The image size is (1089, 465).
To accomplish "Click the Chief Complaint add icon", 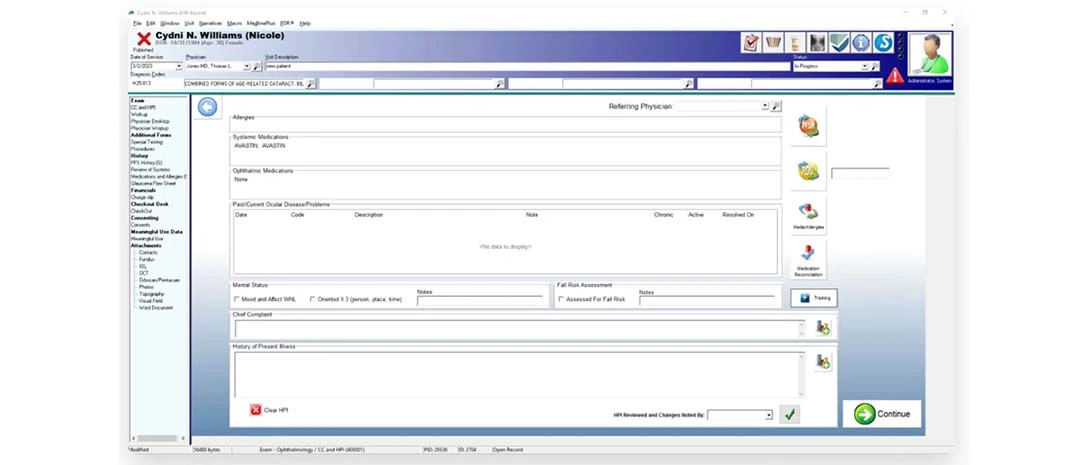I will pyautogui.click(x=823, y=328).
